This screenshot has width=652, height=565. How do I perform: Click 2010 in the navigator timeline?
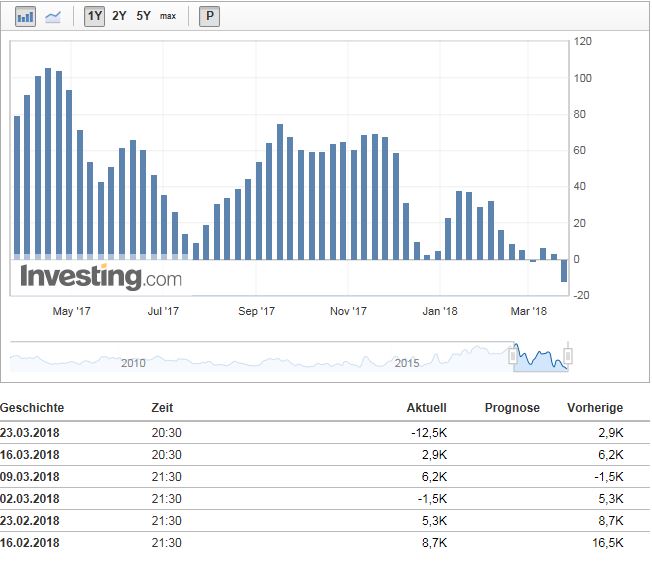pyautogui.click(x=133, y=362)
